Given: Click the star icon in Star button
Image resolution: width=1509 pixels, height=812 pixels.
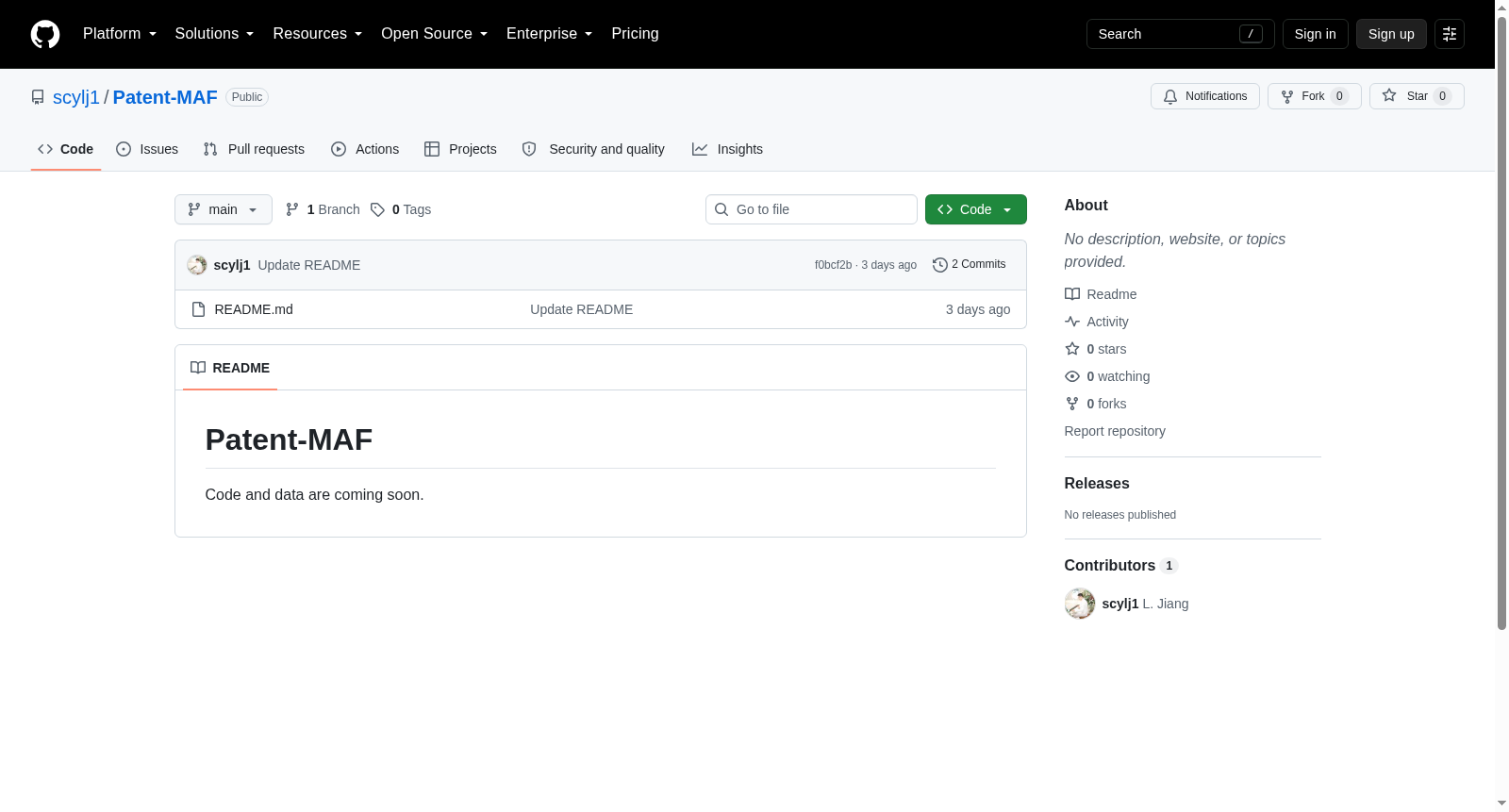Looking at the screenshot, I should pos(1389,95).
